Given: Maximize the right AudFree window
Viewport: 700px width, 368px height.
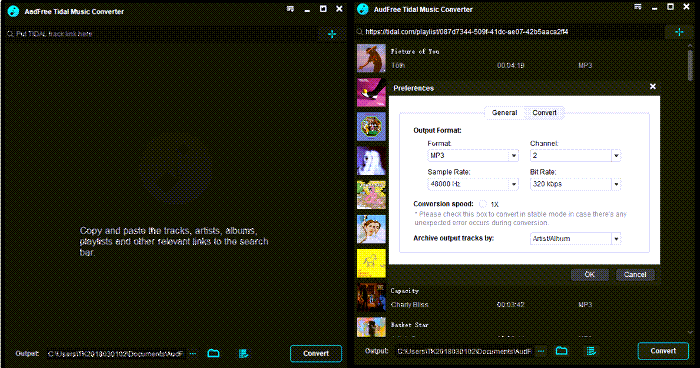Looking at the screenshot, I should 670,7.
